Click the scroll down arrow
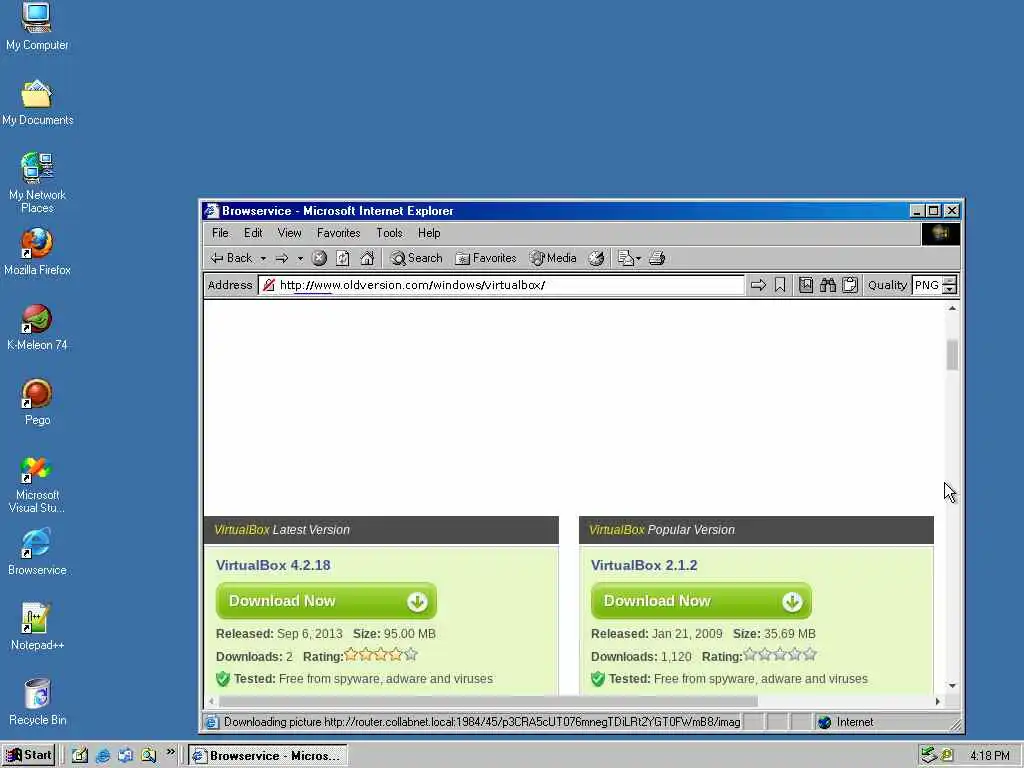 pos(952,686)
